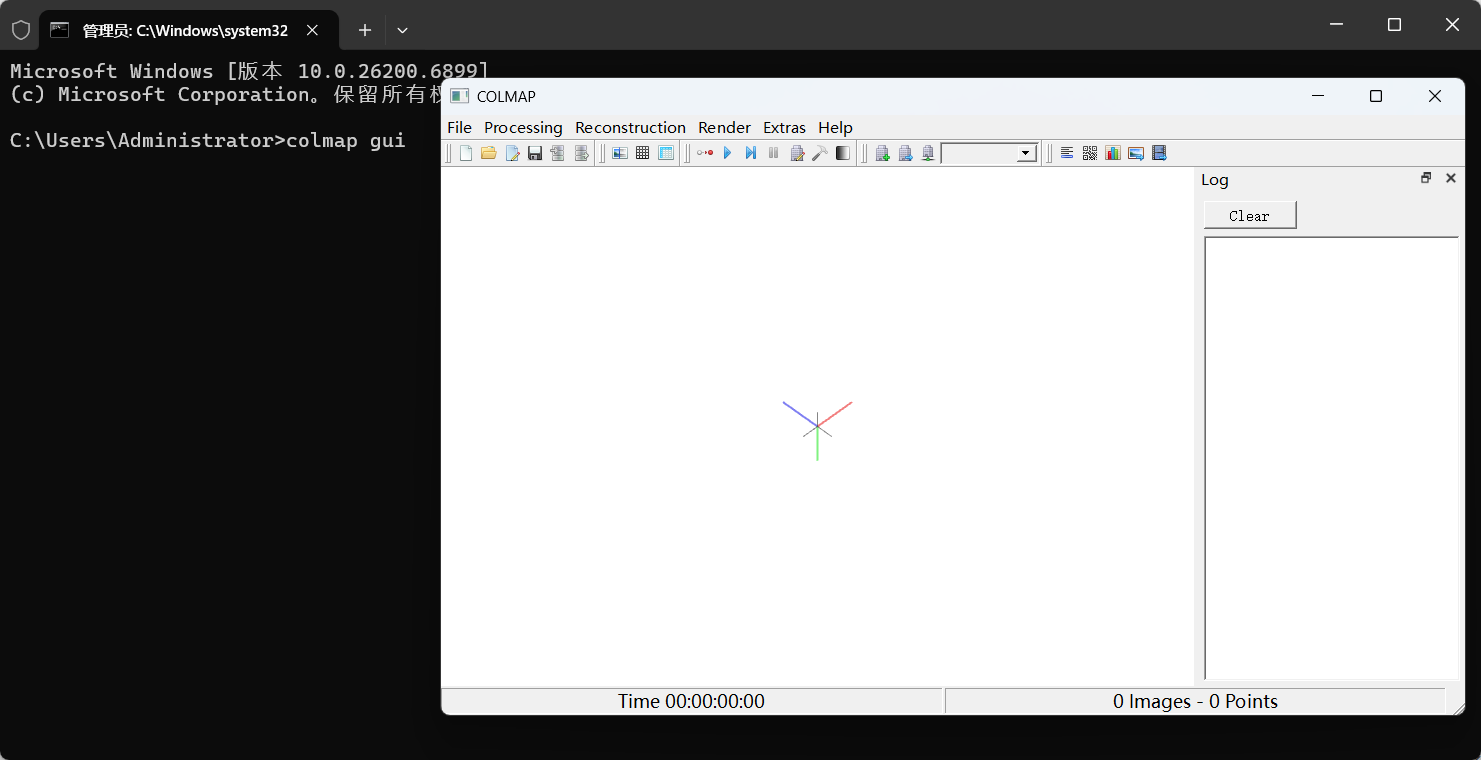This screenshot has width=1481, height=760.
Task: Expand the model selection combo box
Action: (x=1026, y=152)
